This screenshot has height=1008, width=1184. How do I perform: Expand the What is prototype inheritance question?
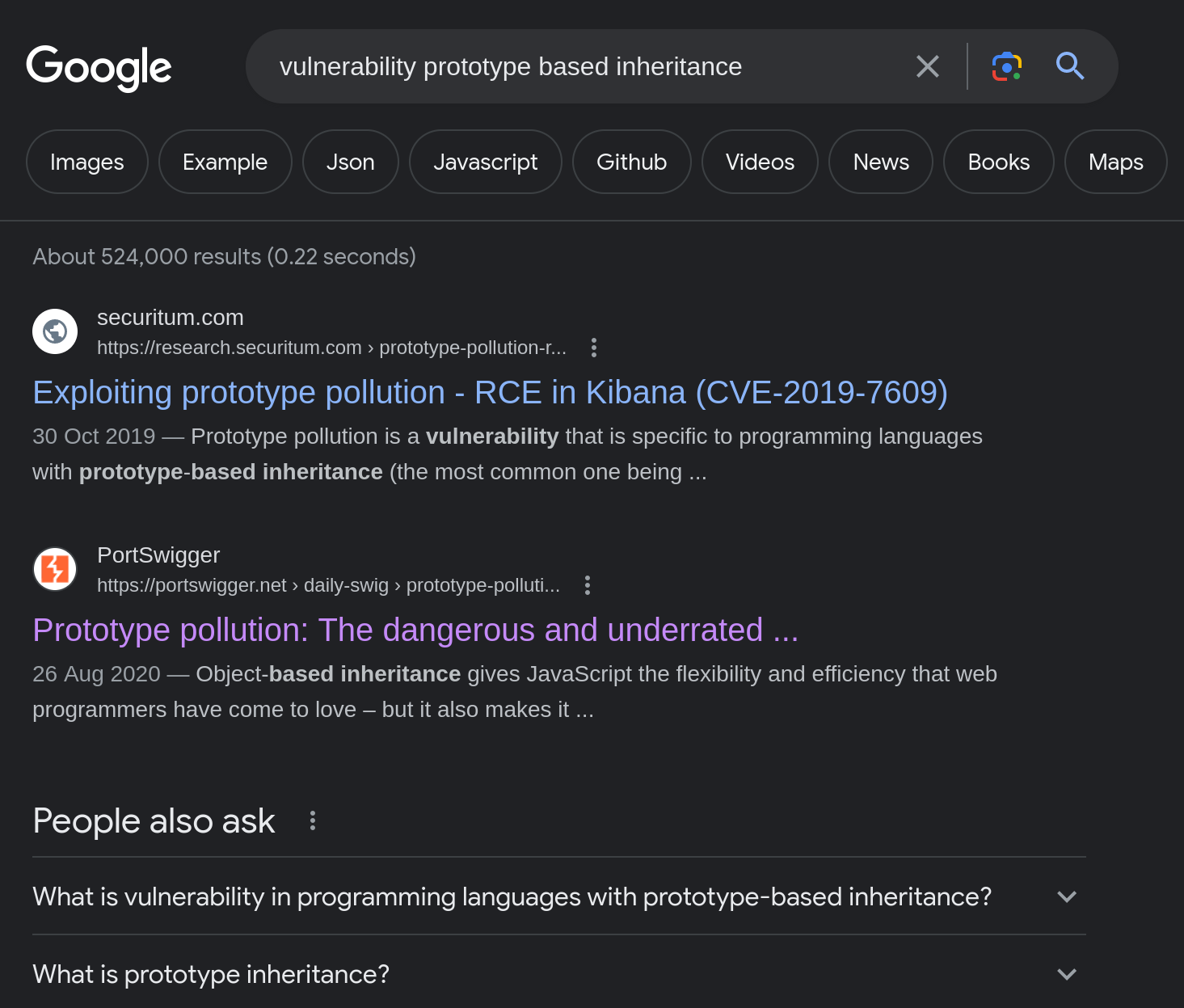[x=559, y=974]
